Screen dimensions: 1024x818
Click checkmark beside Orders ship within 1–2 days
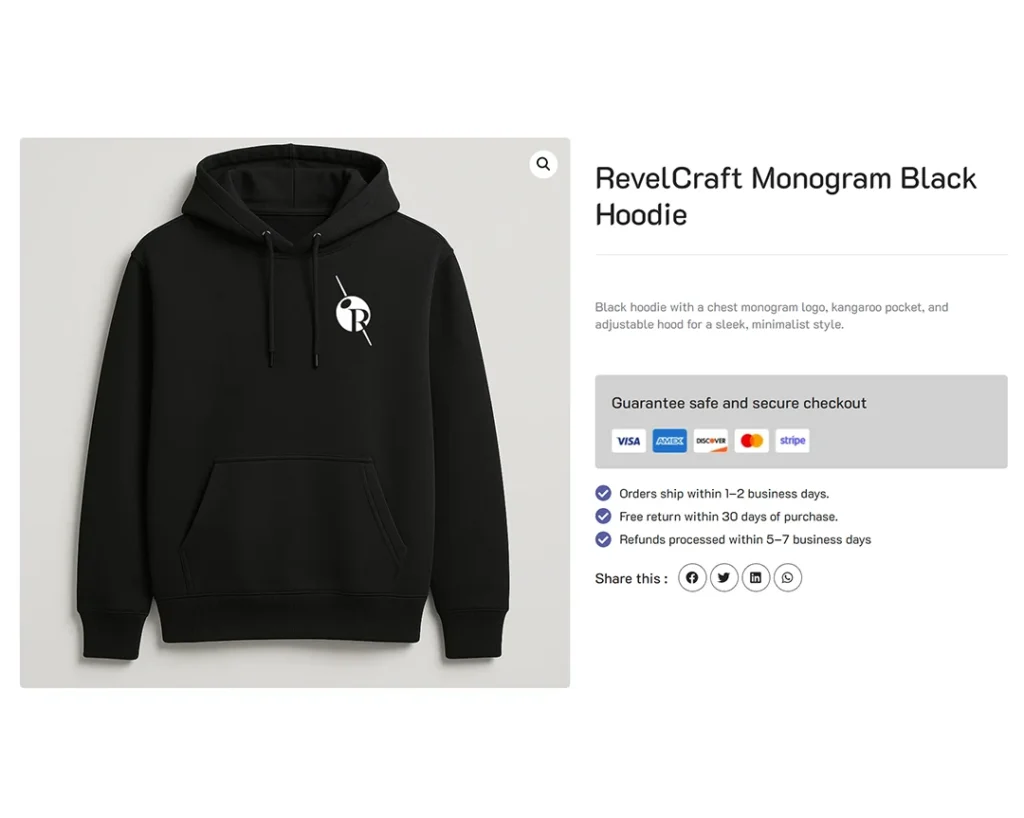click(x=603, y=493)
